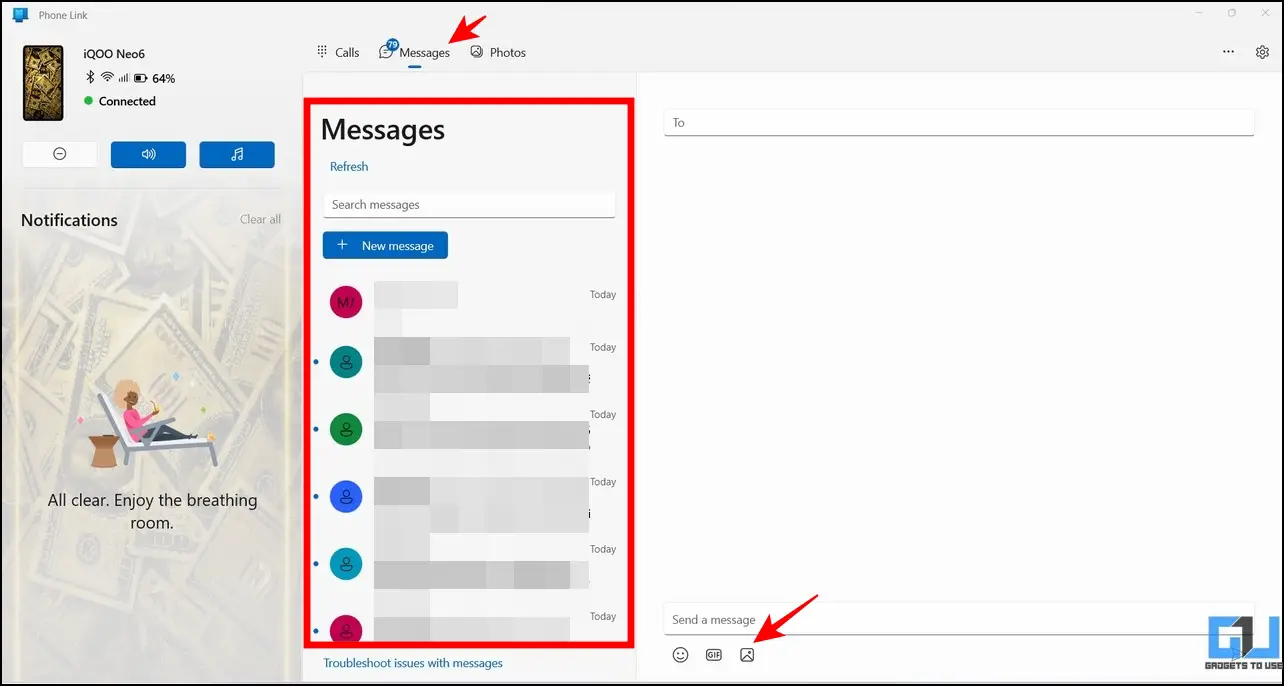Screen dimensions: 1284x686
Task: Start a New message
Action: point(385,245)
